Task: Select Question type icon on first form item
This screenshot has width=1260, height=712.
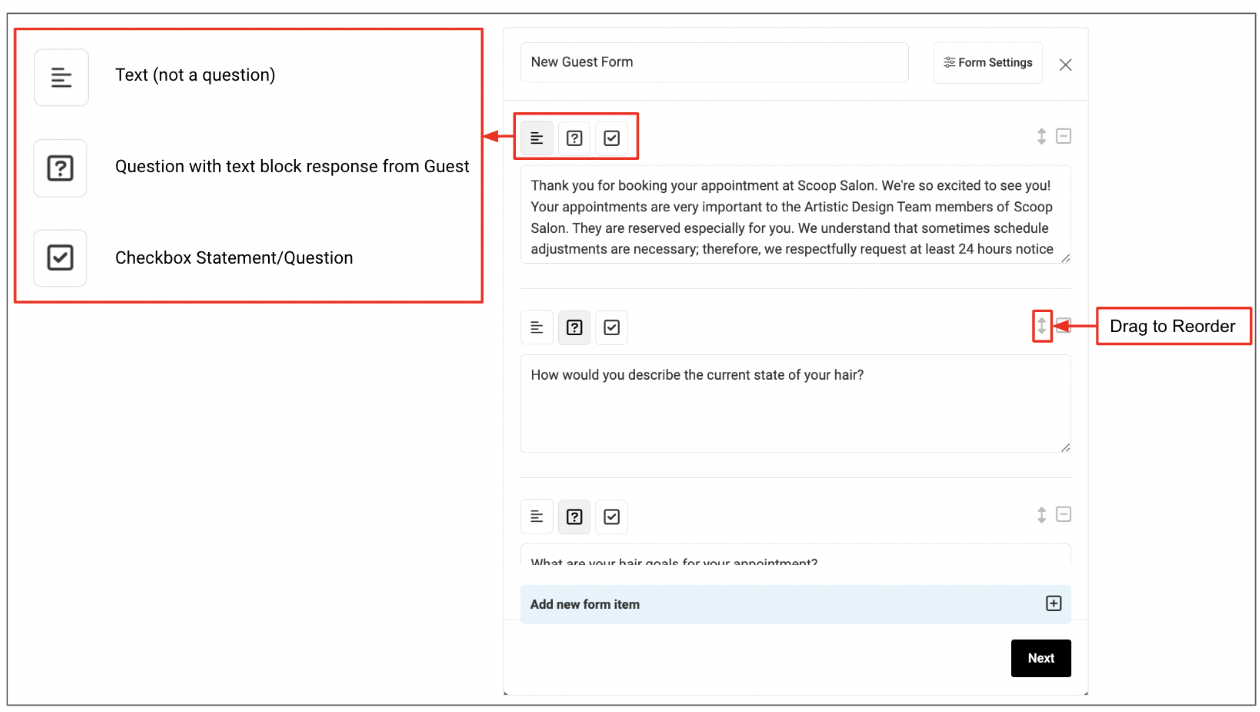Action: (574, 138)
